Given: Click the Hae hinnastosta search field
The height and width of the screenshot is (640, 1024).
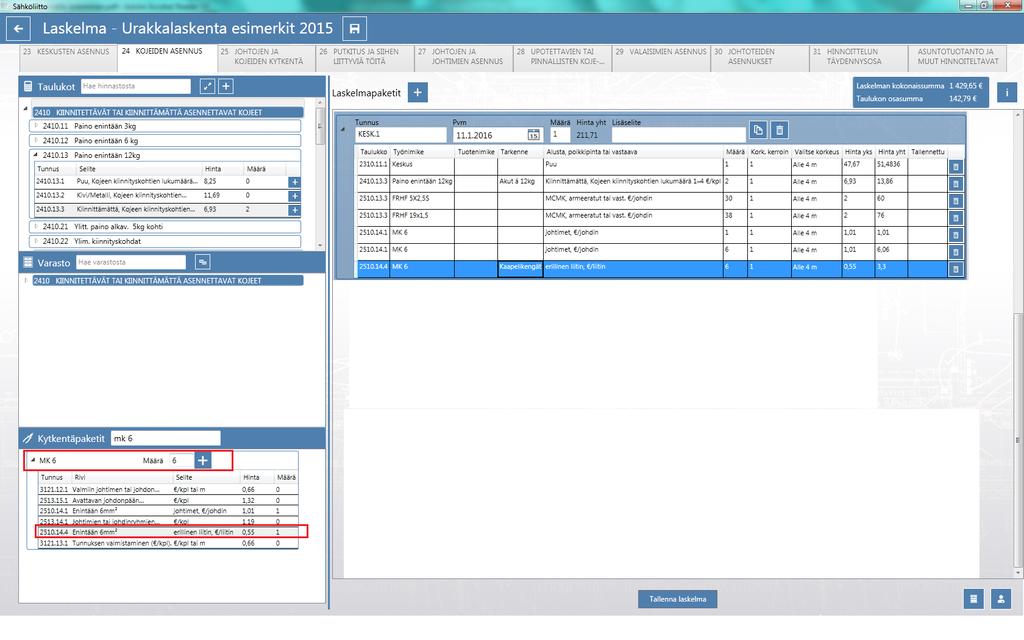Looking at the screenshot, I should pyautogui.click(x=136, y=86).
